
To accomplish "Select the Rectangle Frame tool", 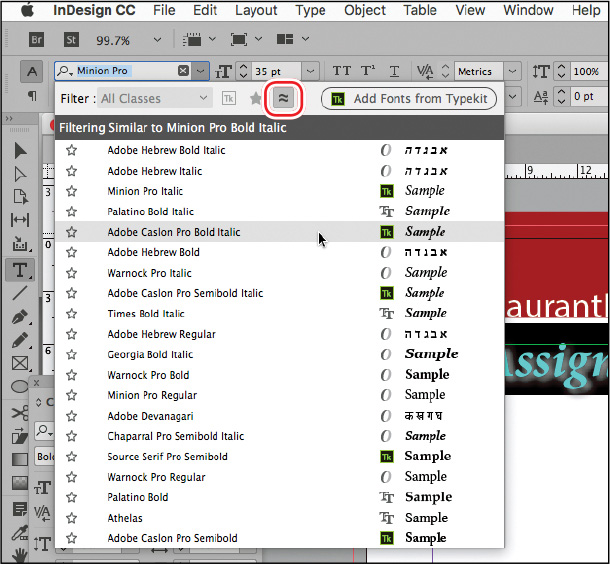I will [x=20, y=363].
